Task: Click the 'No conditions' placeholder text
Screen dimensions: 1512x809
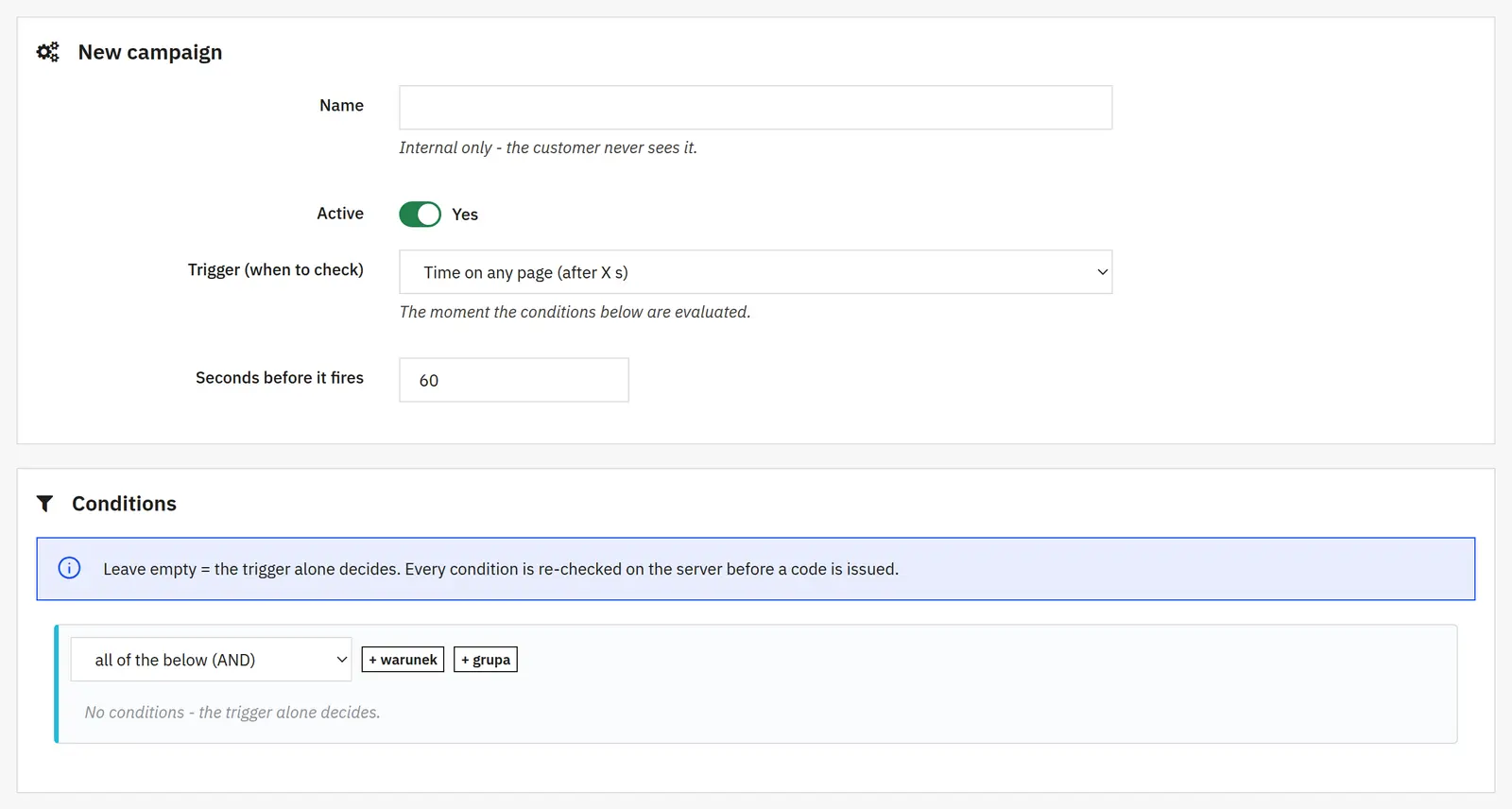Action: pyautogui.click(x=232, y=713)
